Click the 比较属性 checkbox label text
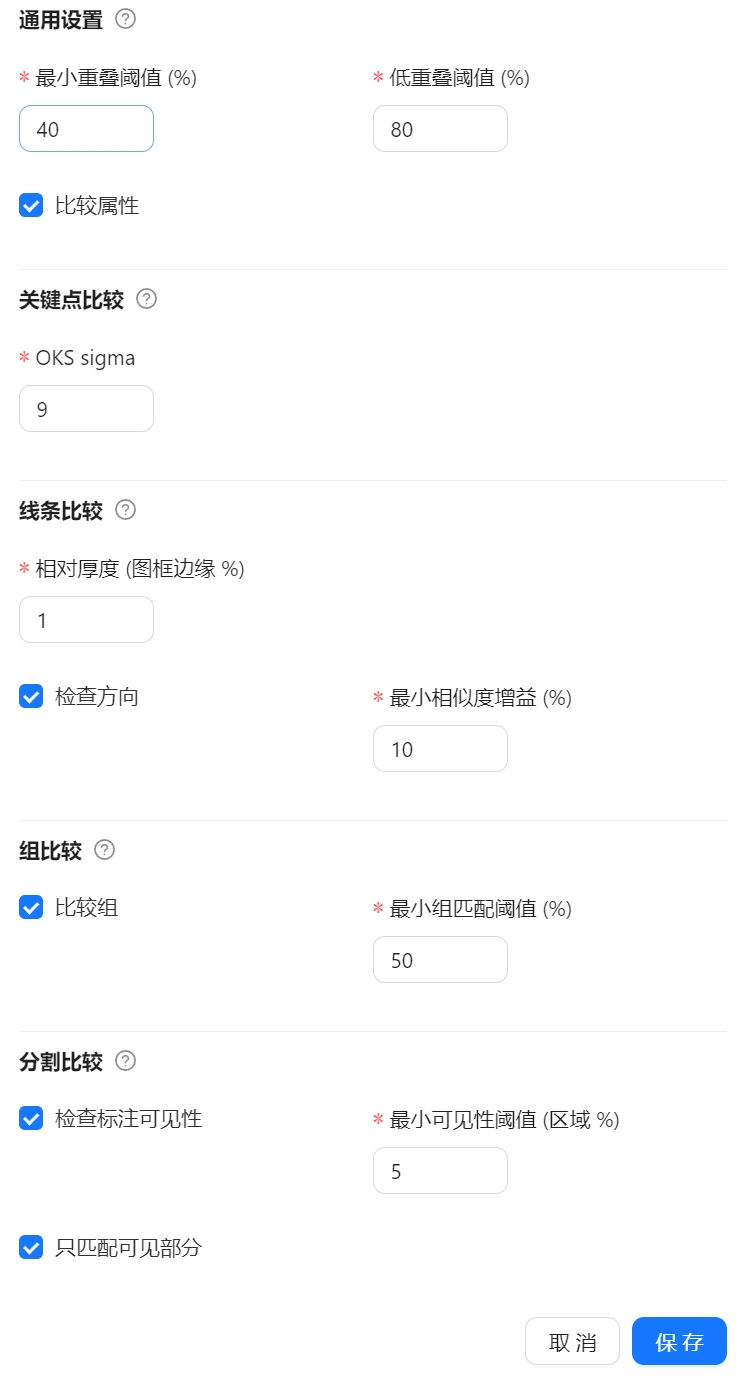 click(97, 206)
